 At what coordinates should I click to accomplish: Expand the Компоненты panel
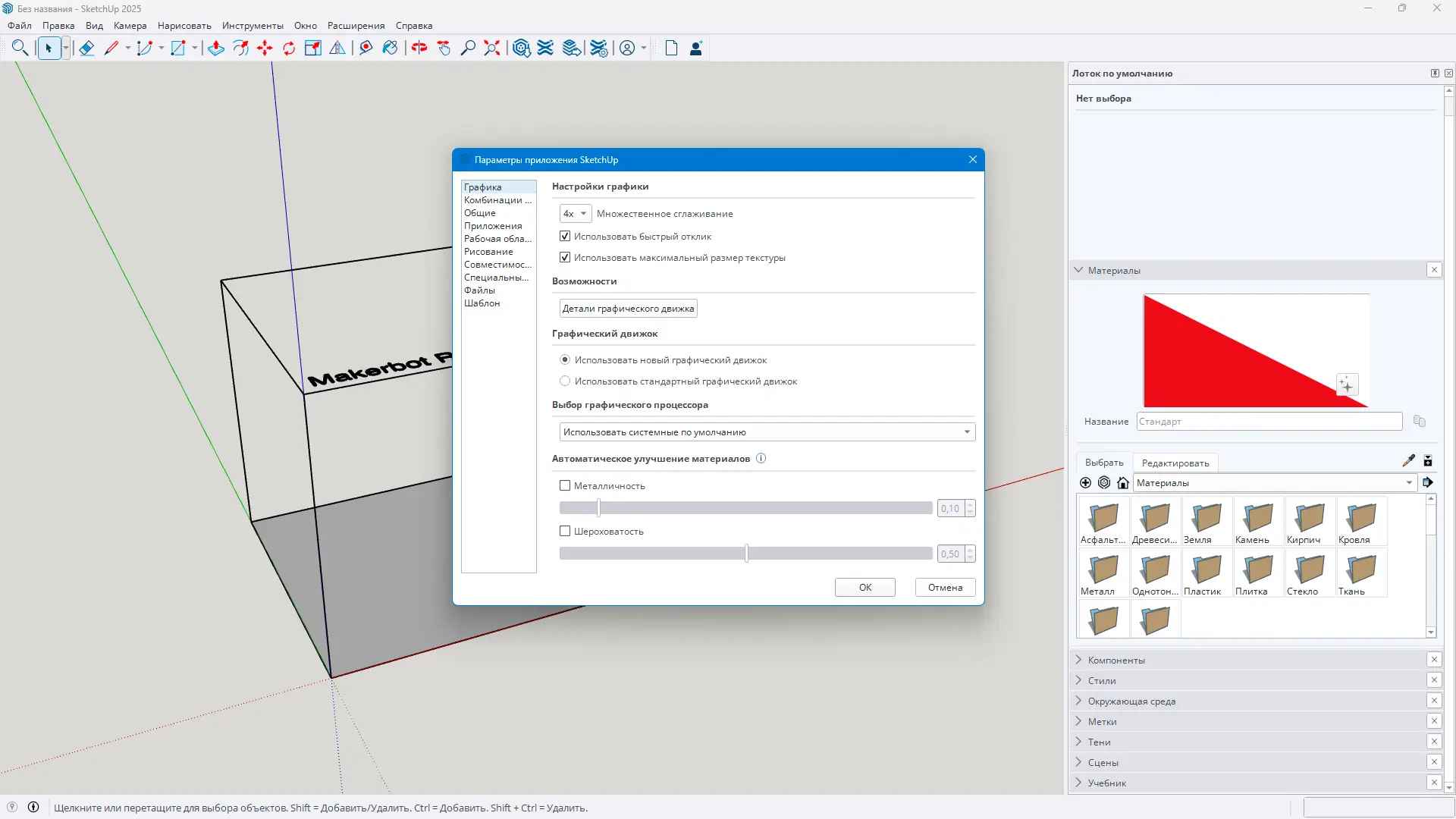tap(1116, 661)
